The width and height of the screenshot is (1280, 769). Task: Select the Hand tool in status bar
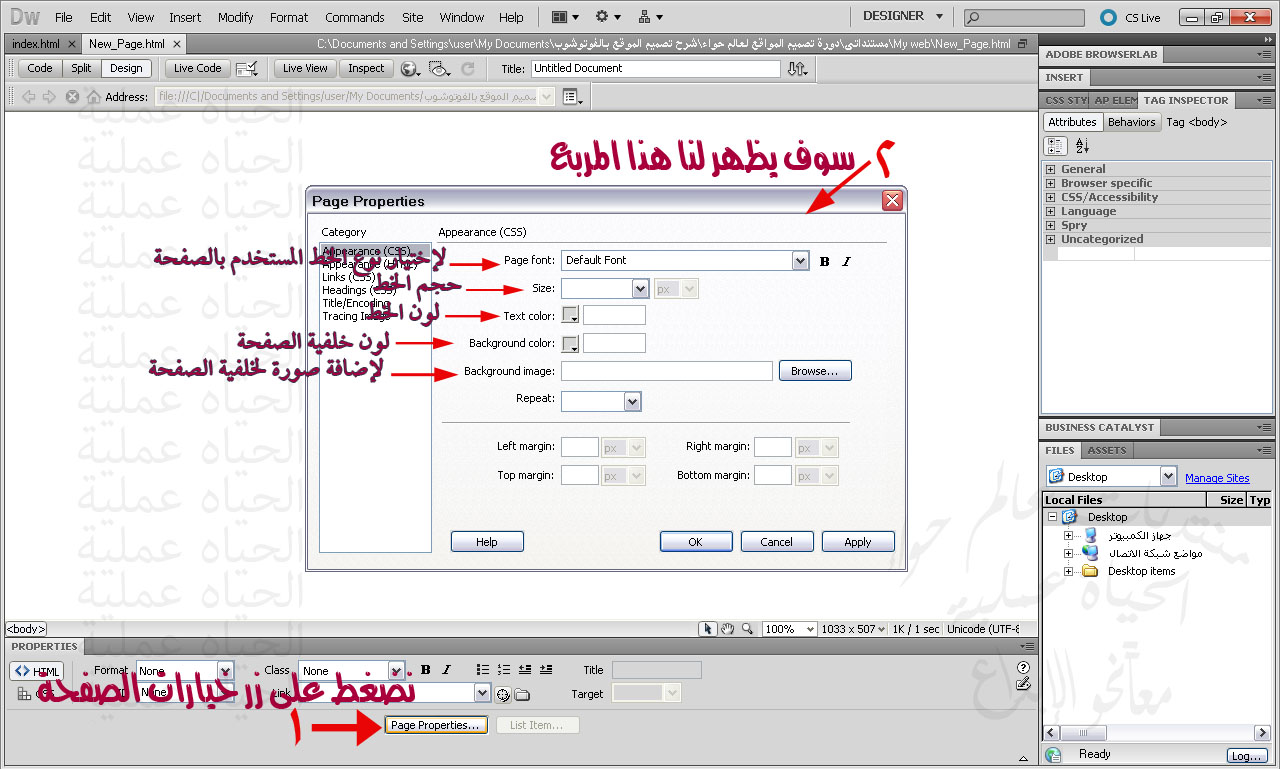[x=727, y=629]
